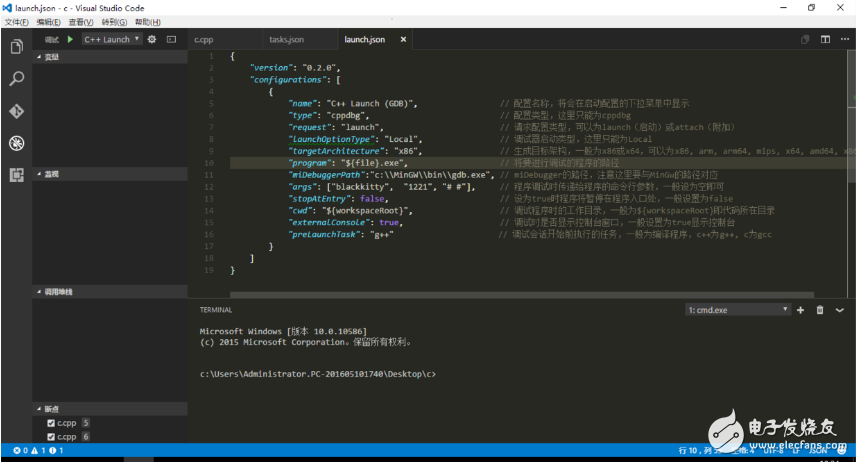Open the cmd.exe terminal selector dropdown
This screenshot has height=462, width=856.
click(x=738, y=310)
